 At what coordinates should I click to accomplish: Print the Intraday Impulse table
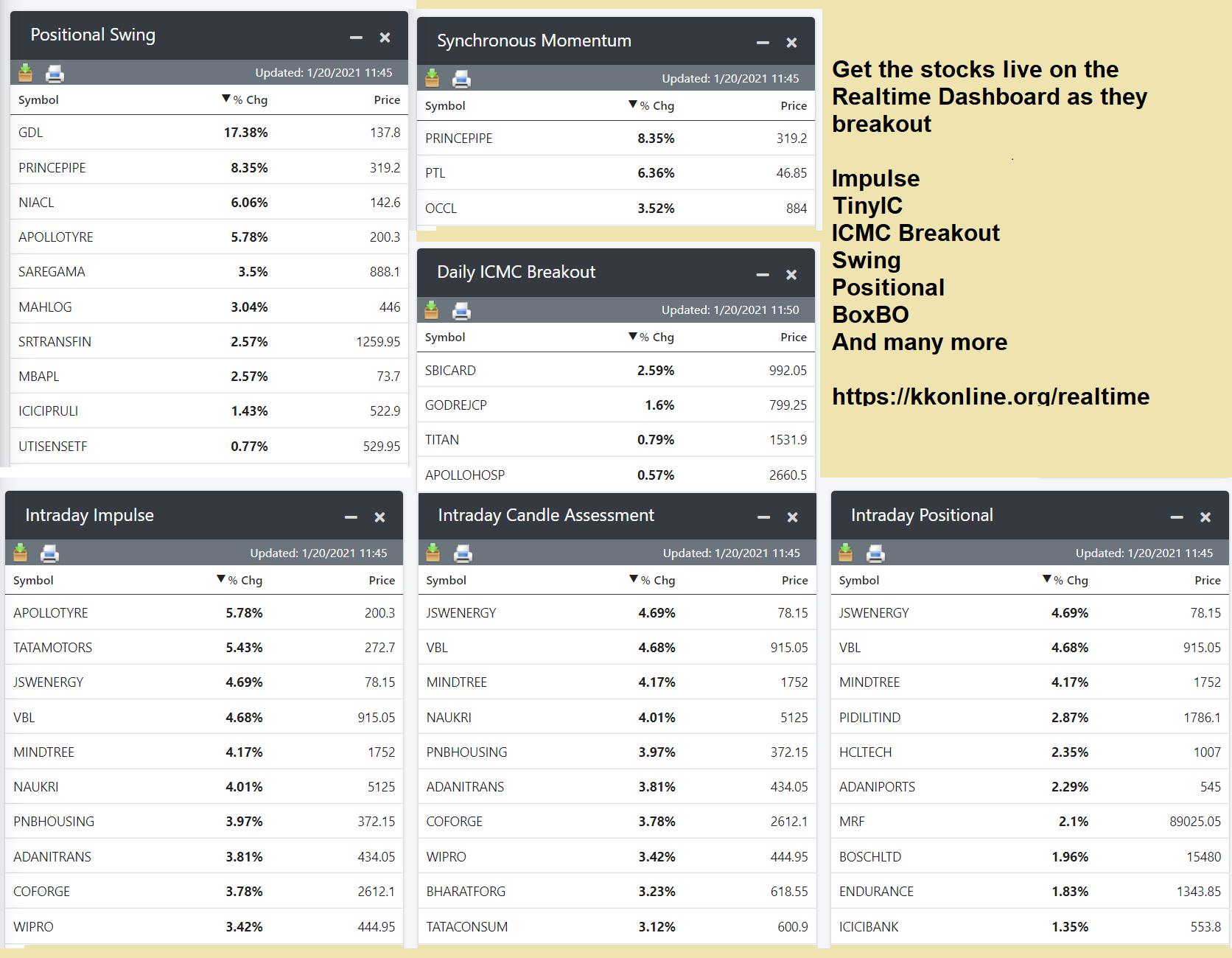pyautogui.click(x=49, y=553)
